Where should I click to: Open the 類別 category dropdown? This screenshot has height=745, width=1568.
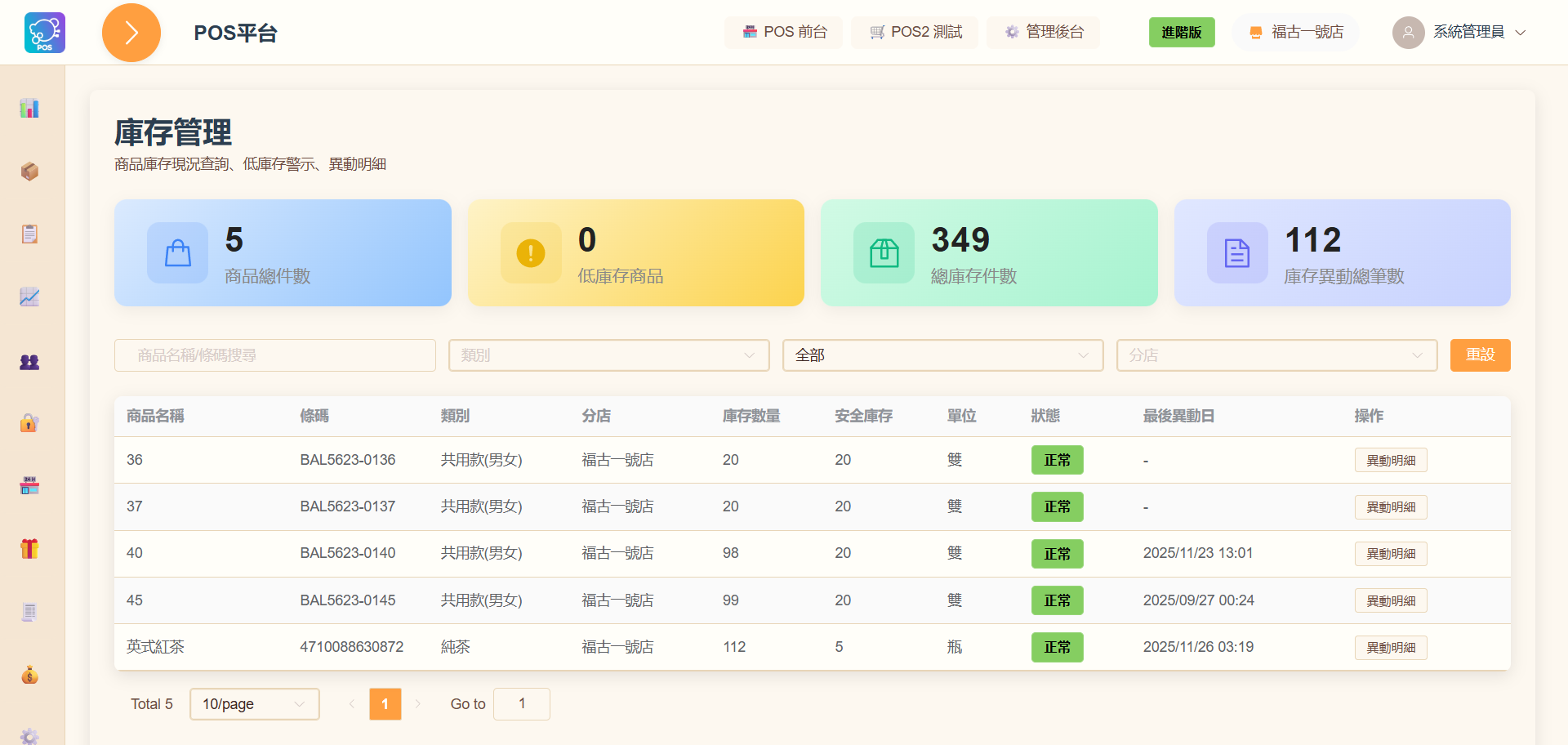(x=608, y=355)
